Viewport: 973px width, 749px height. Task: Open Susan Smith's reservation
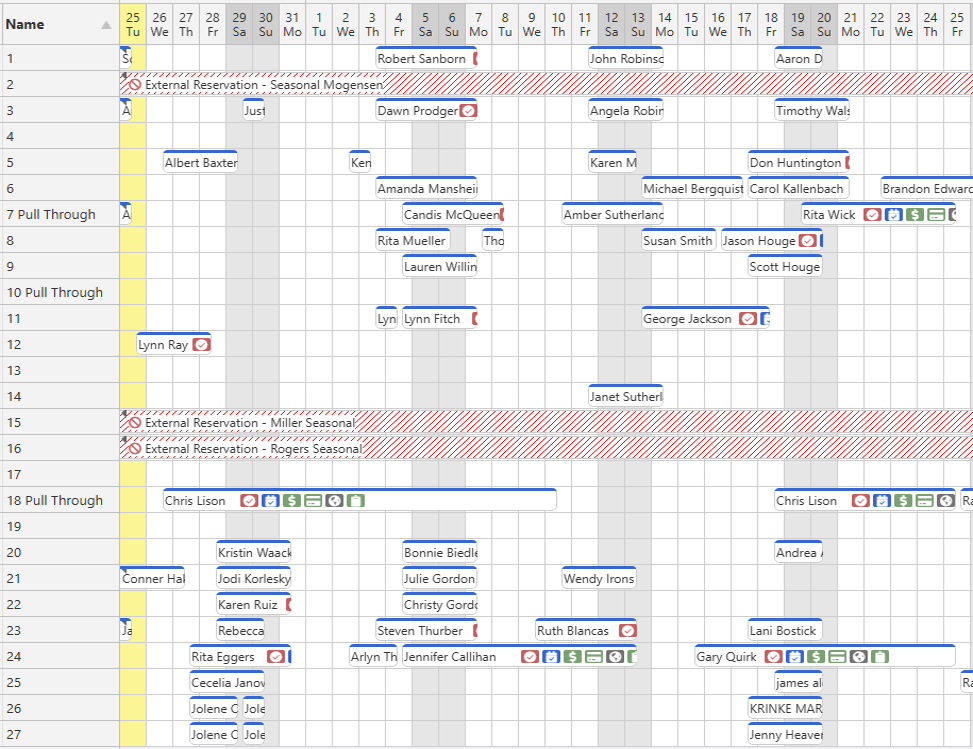pos(679,241)
